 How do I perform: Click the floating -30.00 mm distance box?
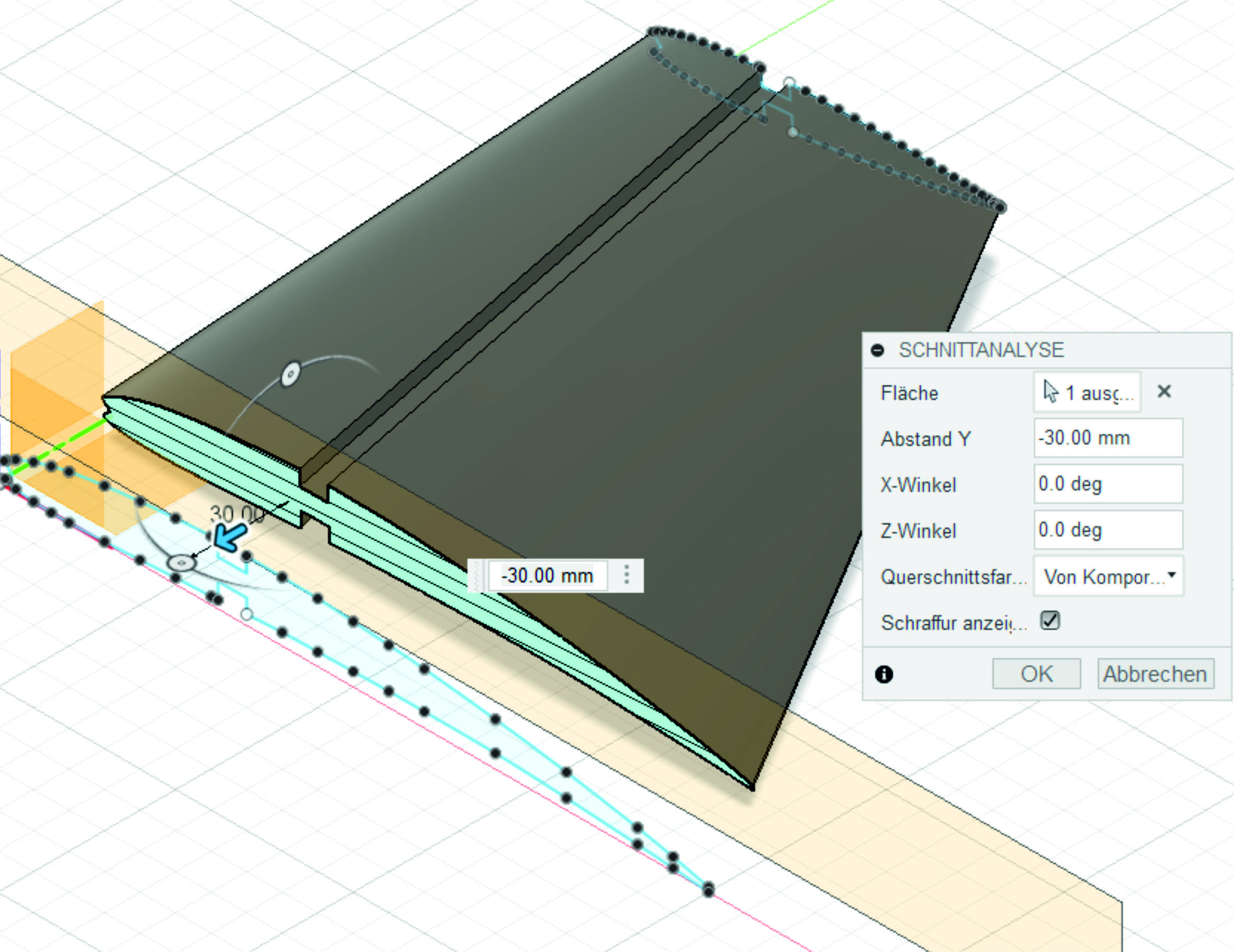pyautogui.click(x=547, y=576)
